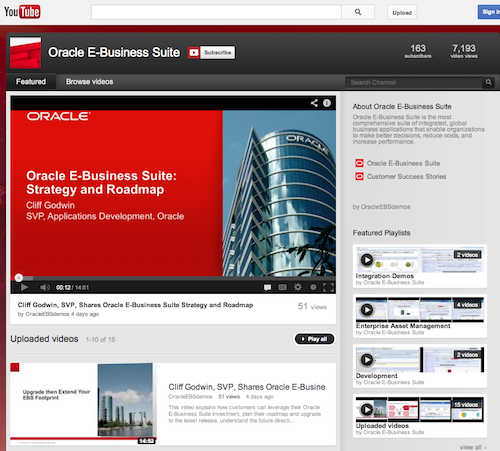Image resolution: width=500 pixels, height=451 pixels.
Task: Click the Customer Success Stories link icon
Action: coord(359,176)
